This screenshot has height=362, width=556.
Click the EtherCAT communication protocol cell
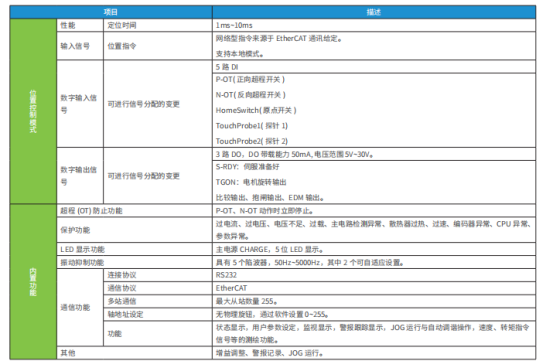[x=374, y=288]
